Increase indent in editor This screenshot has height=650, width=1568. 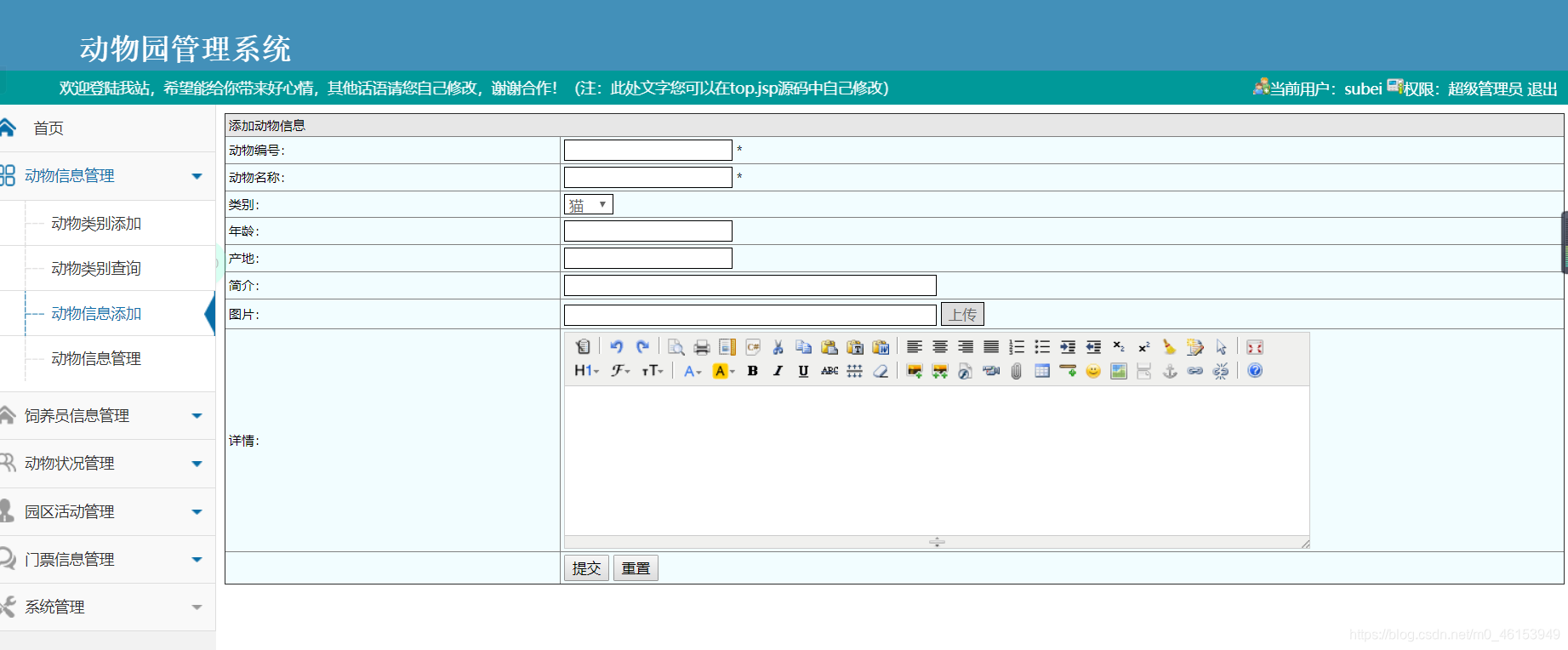point(1068,347)
